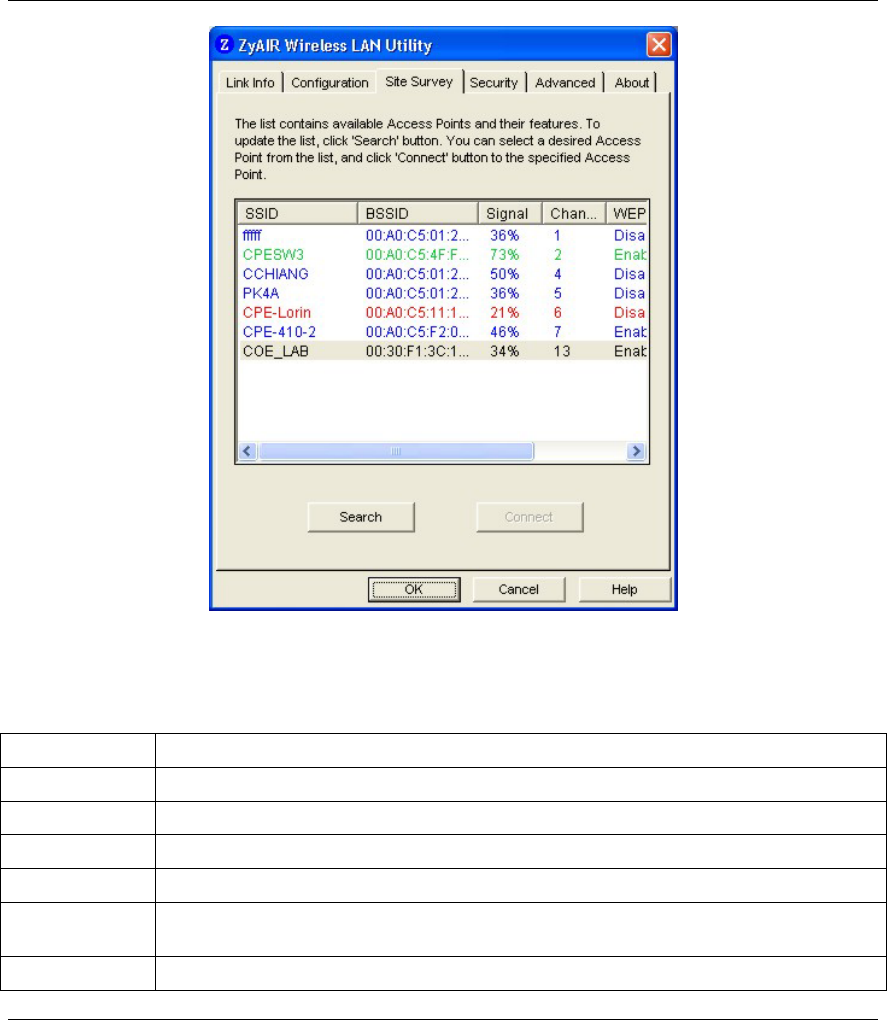Click channel 7 in CPE-410-2 row
This screenshot has width=887, height=1020.
tap(557, 332)
